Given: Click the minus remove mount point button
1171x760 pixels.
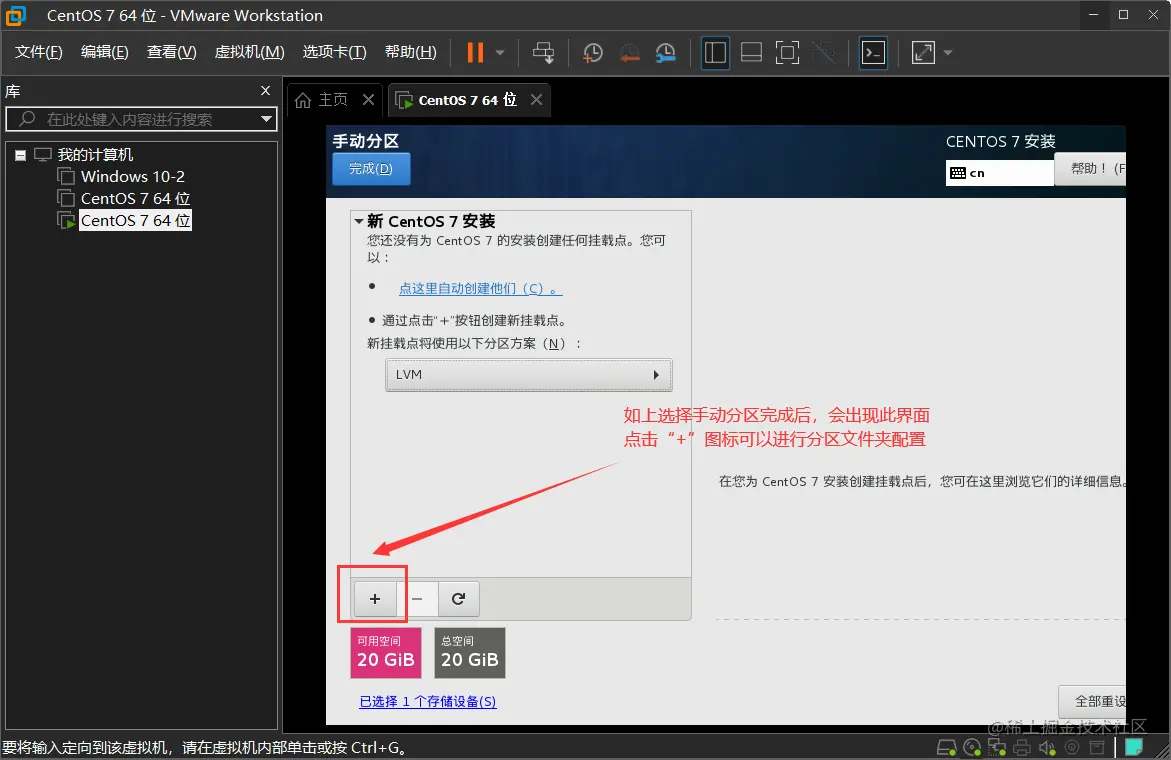Looking at the screenshot, I should (417, 599).
